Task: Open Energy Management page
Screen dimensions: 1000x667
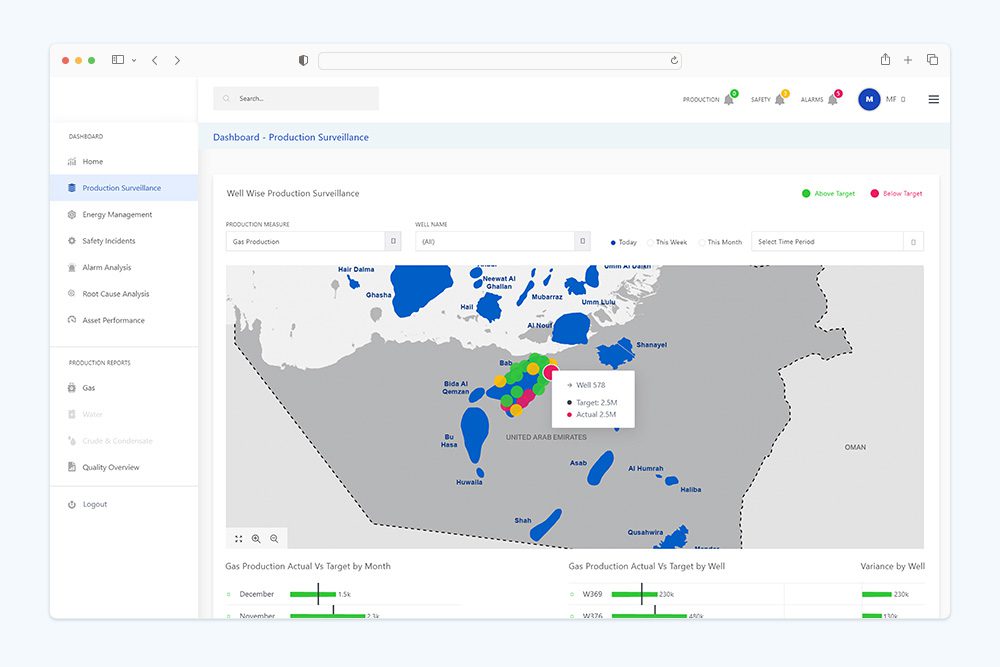Action: (x=124, y=214)
